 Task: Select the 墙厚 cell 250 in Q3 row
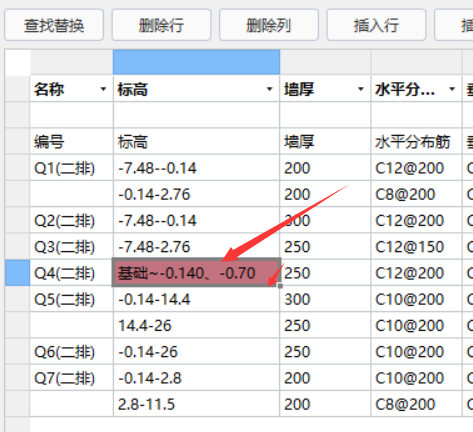pyautogui.click(x=325, y=247)
